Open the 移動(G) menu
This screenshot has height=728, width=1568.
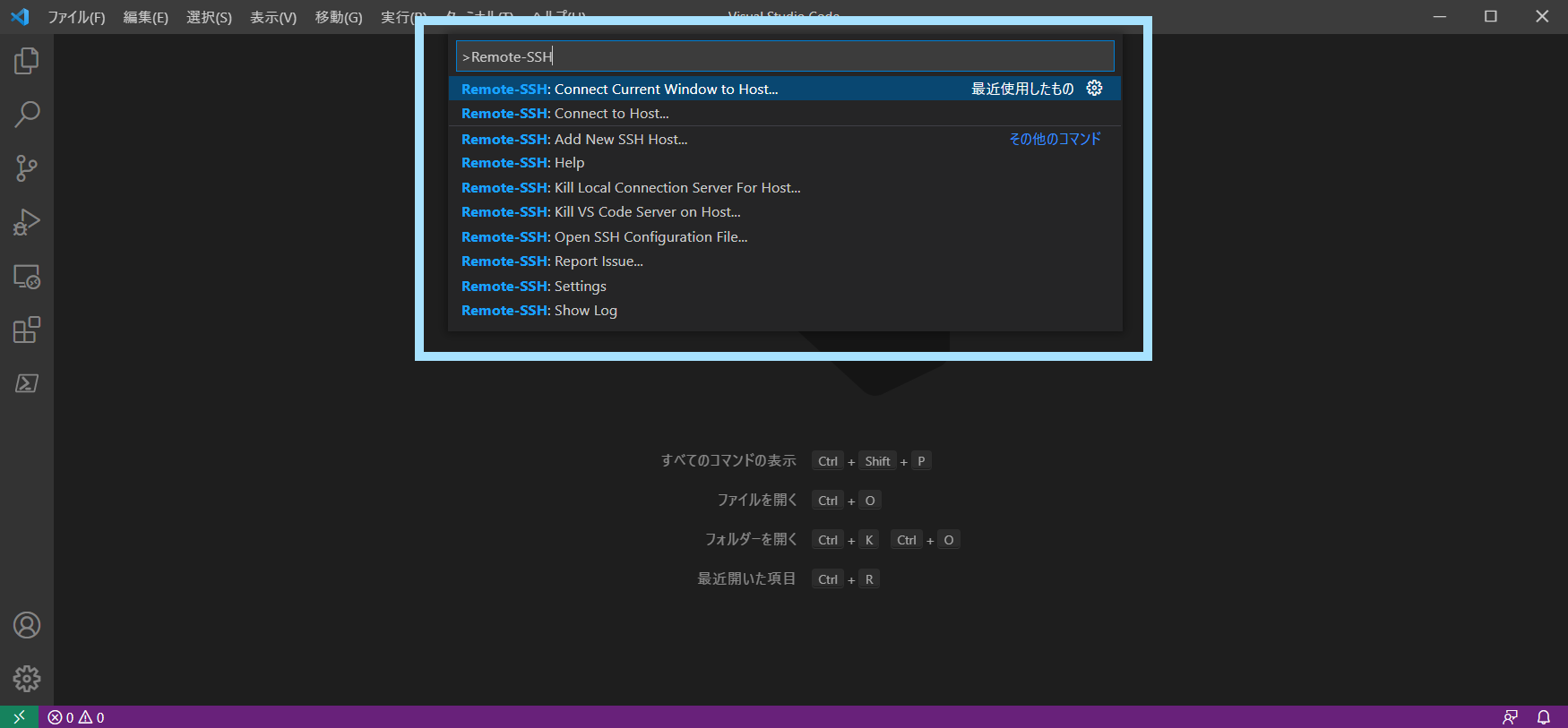[x=339, y=17]
